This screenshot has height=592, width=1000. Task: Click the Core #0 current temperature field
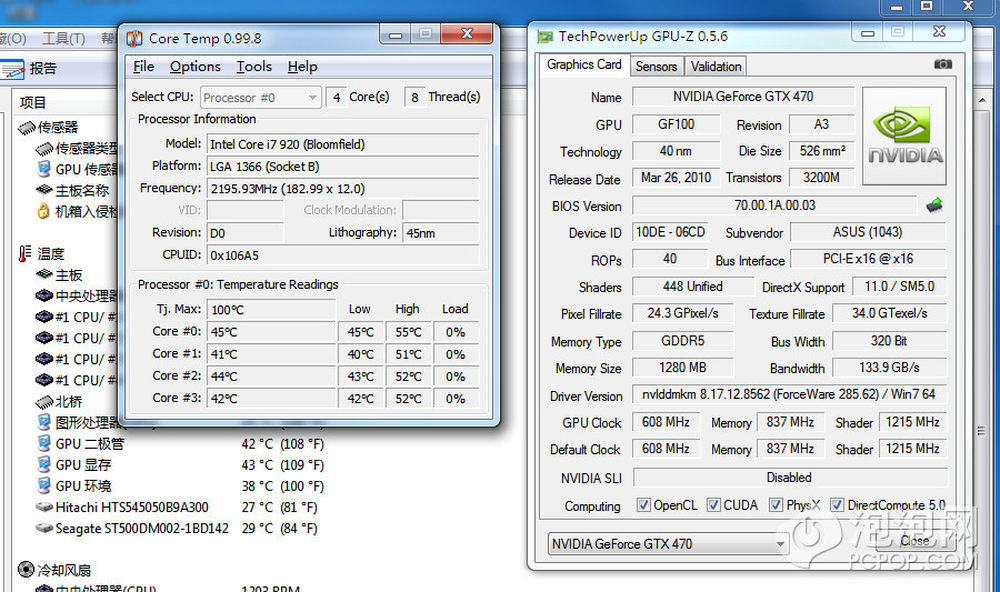click(x=271, y=332)
